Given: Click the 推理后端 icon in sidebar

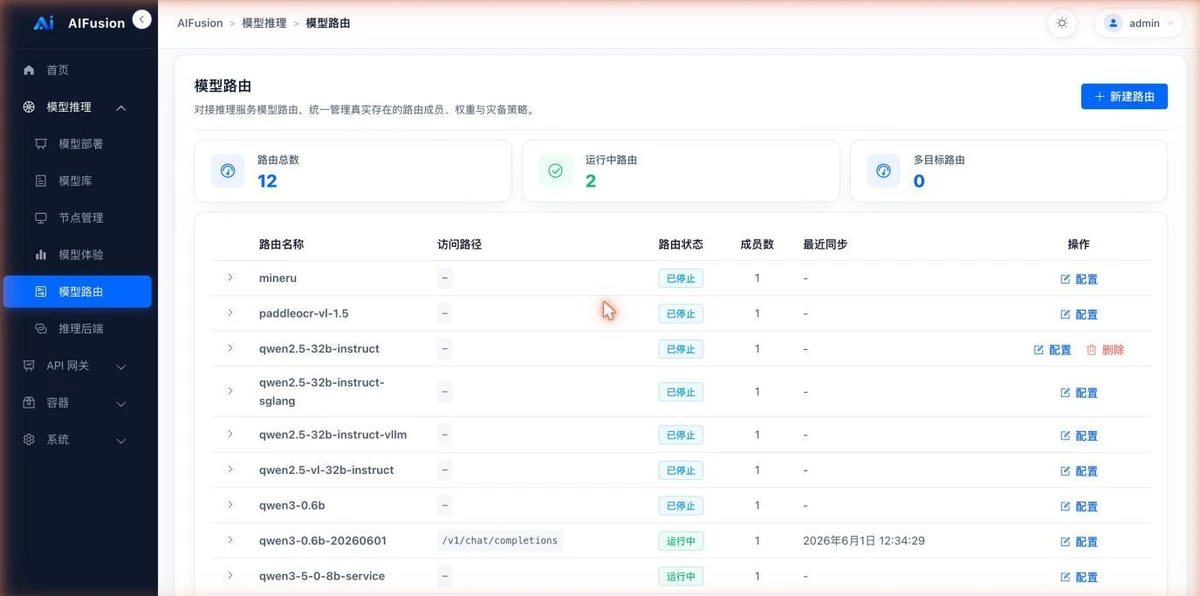Looking at the screenshot, I should [x=41, y=328].
